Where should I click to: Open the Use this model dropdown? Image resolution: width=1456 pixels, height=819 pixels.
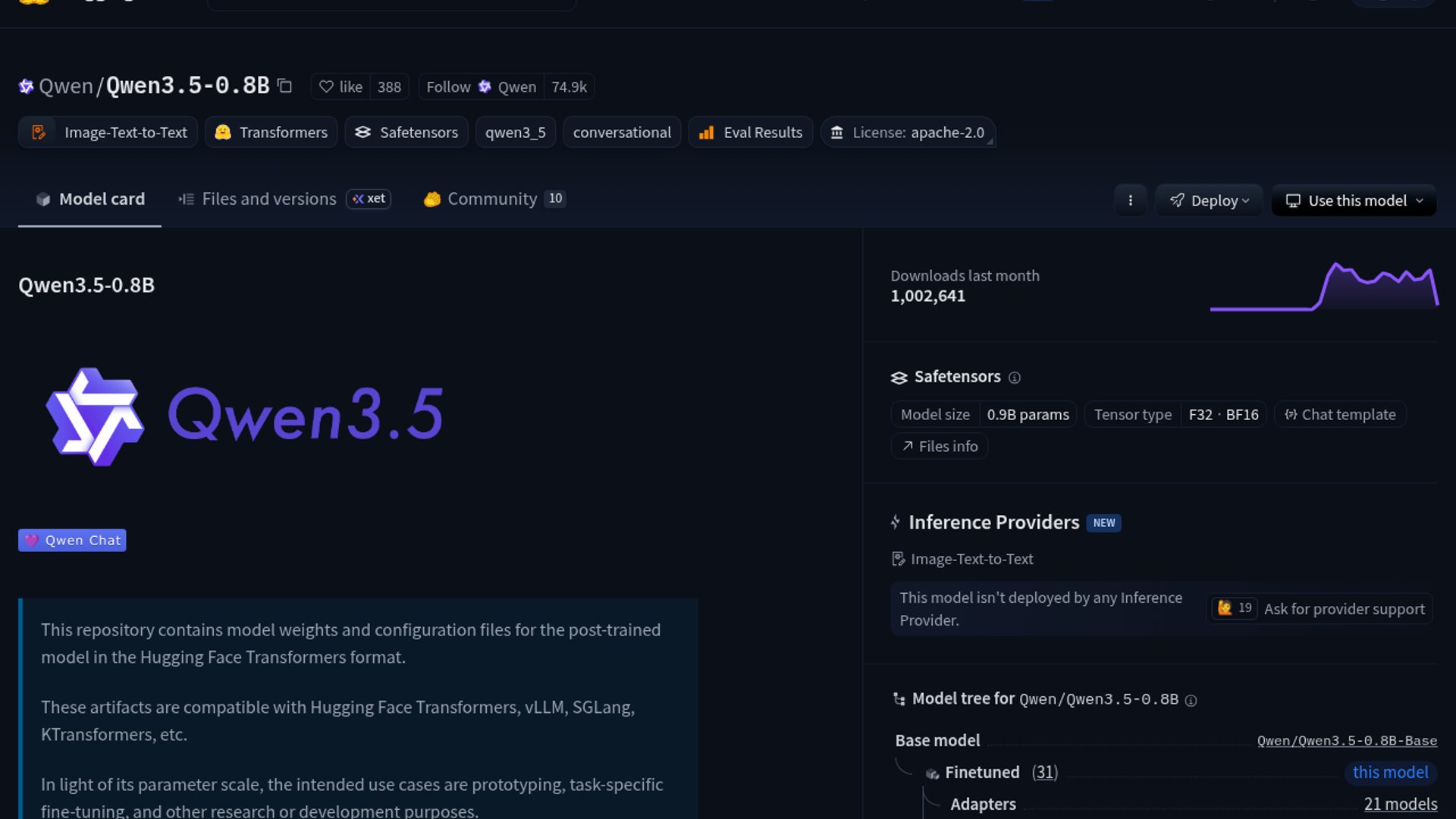tap(1354, 200)
